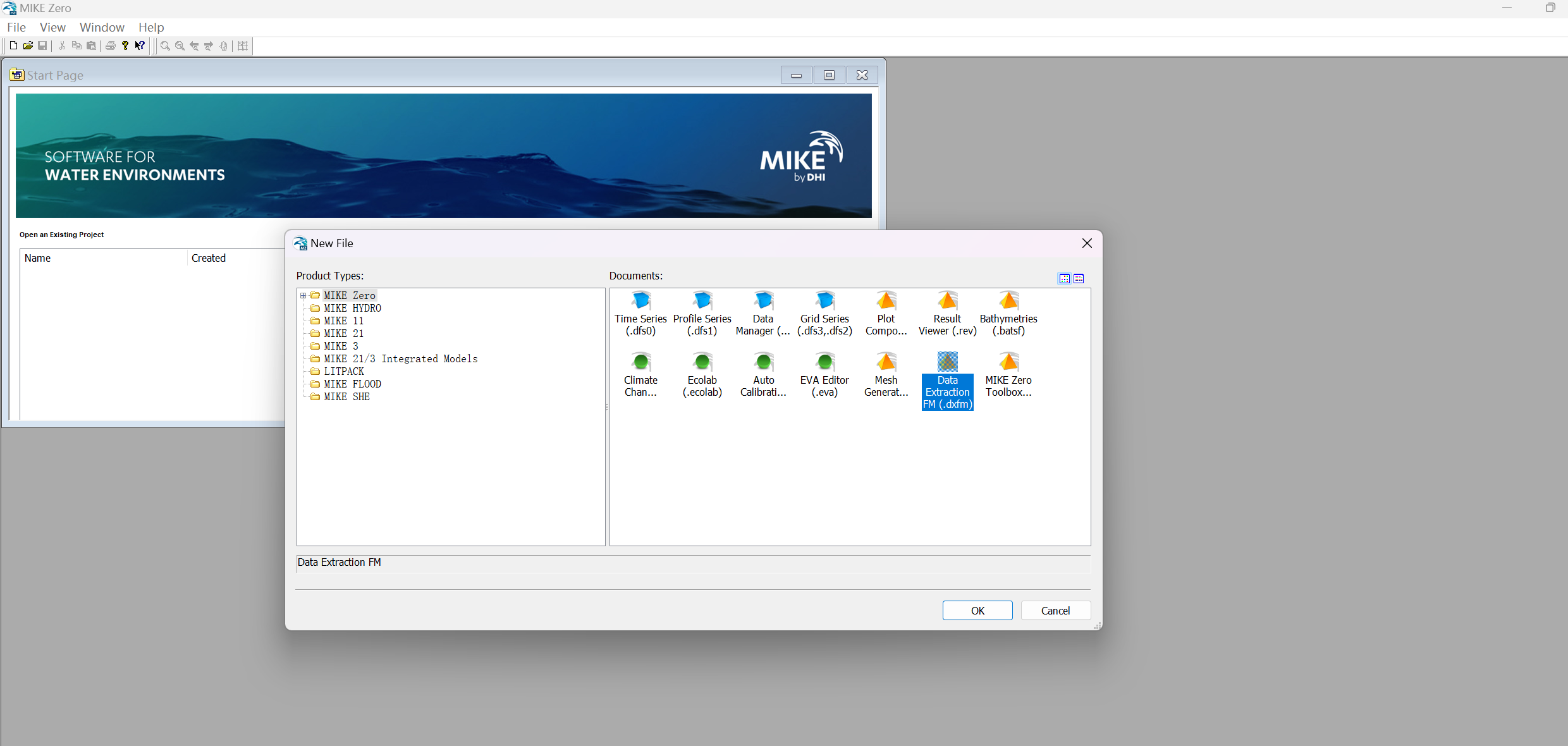The width and height of the screenshot is (1568, 746).
Task: Click the New file toolbar icon
Action: (13, 46)
